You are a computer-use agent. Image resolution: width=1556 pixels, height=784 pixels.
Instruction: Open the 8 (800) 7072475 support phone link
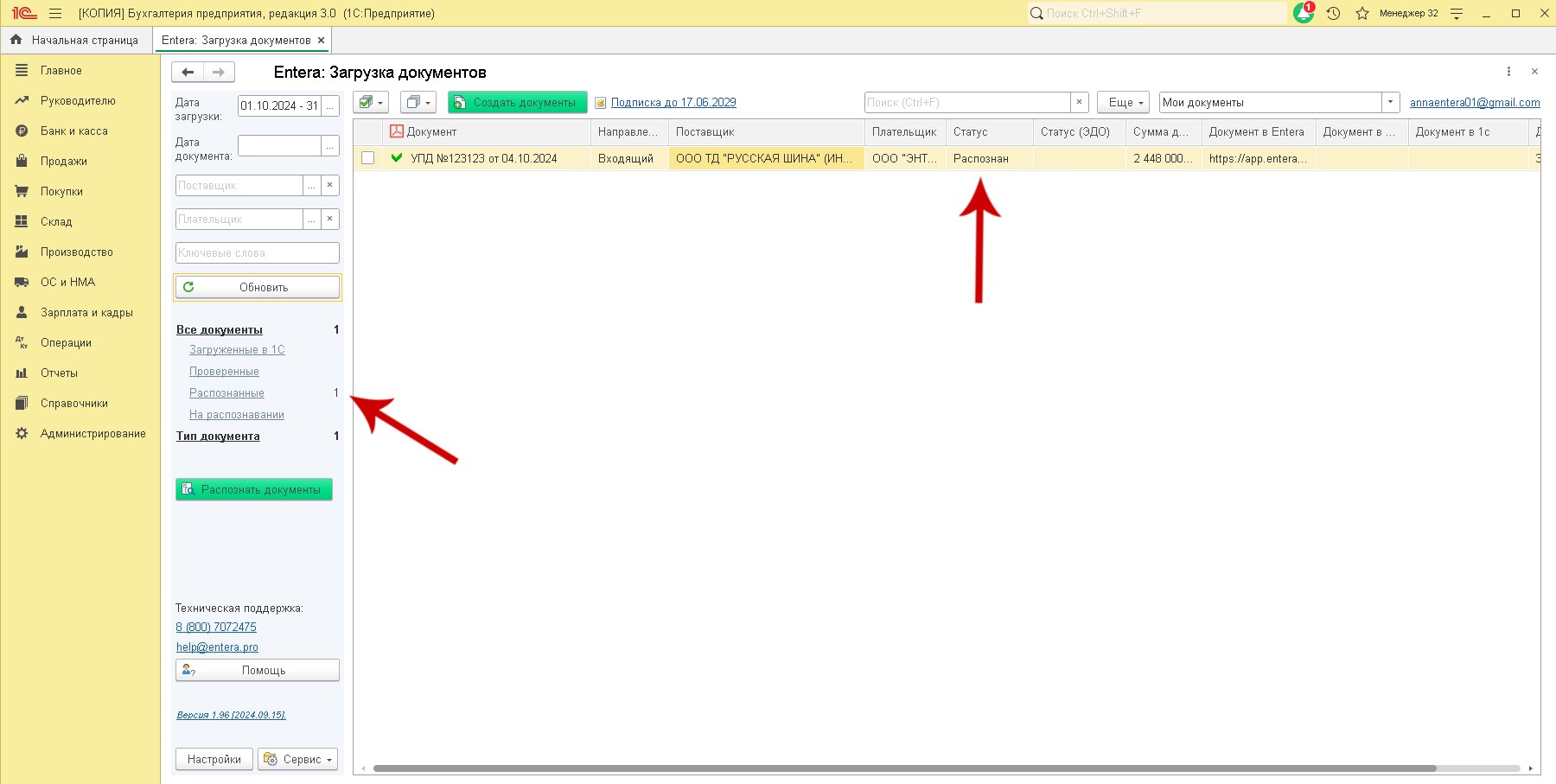[216, 627]
